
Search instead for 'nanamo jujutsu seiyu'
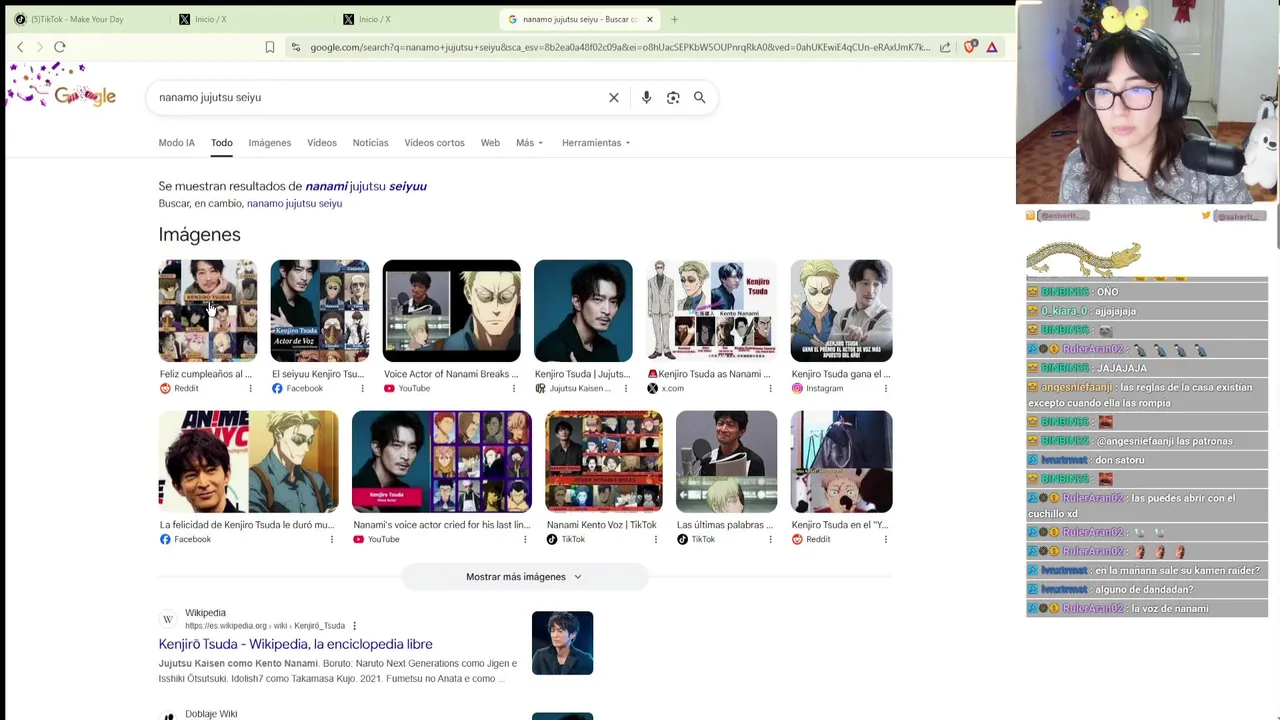pyautogui.click(x=294, y=203)
